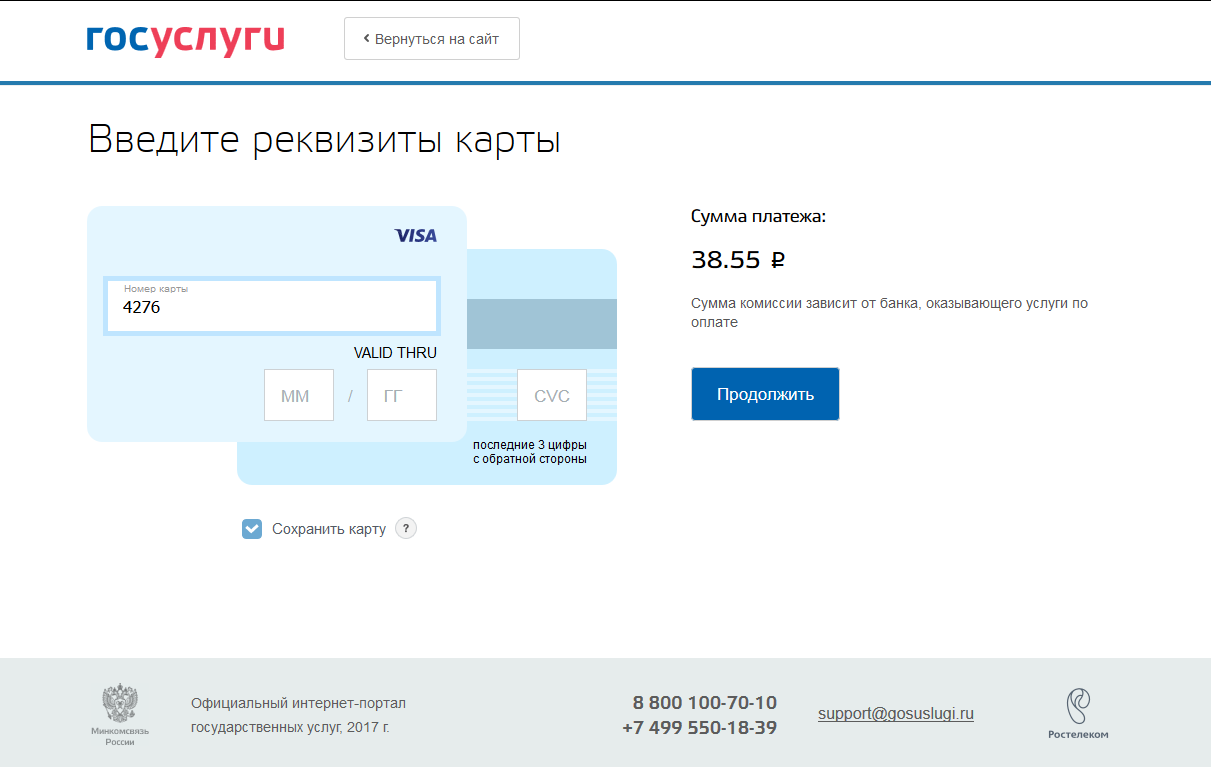Screen dimensions: 1211x767
Task: Open the question mark help for saving card
Action: [x=405, y=529]
